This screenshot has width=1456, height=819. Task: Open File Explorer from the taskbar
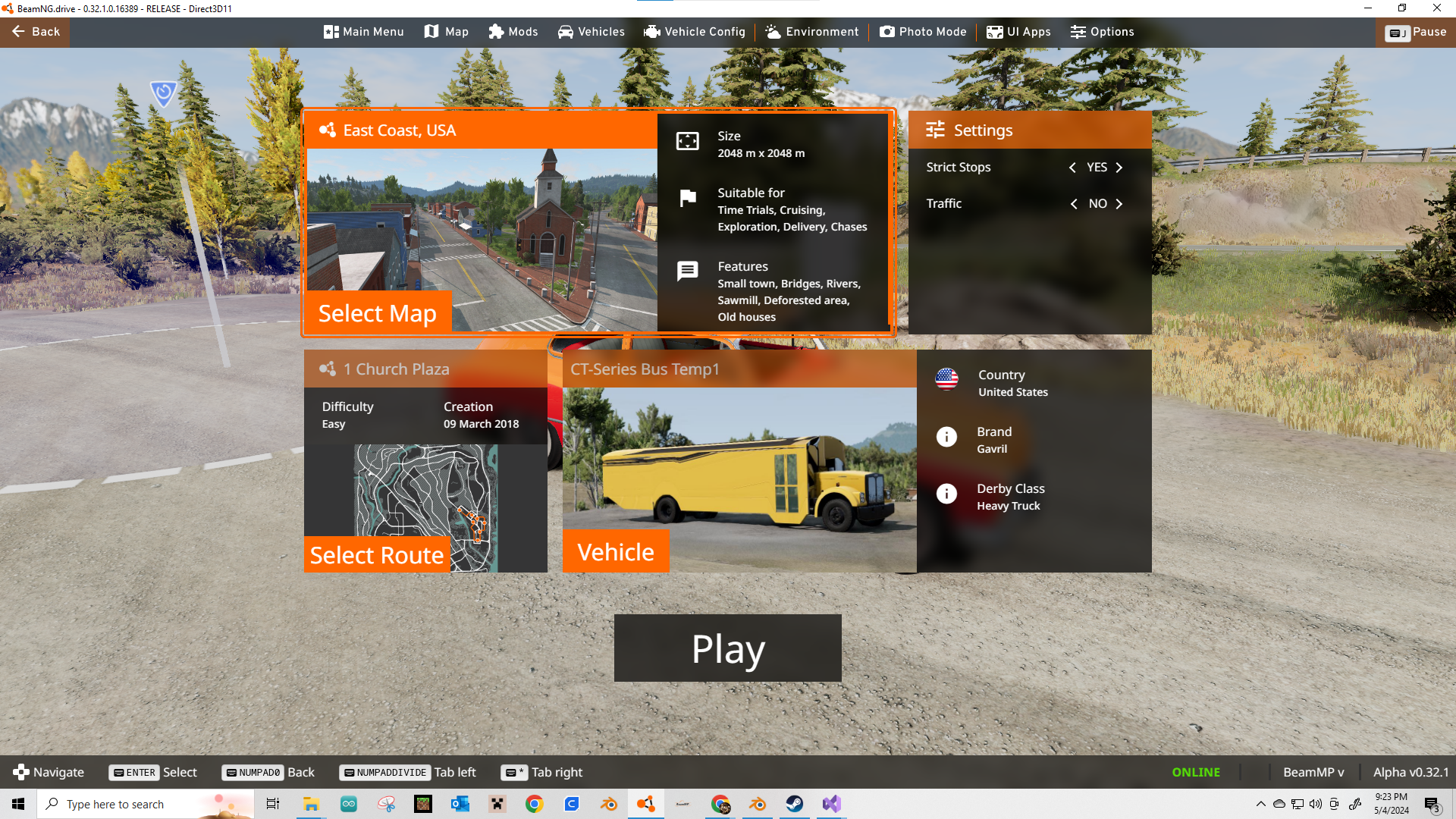(x=310, y=804)
